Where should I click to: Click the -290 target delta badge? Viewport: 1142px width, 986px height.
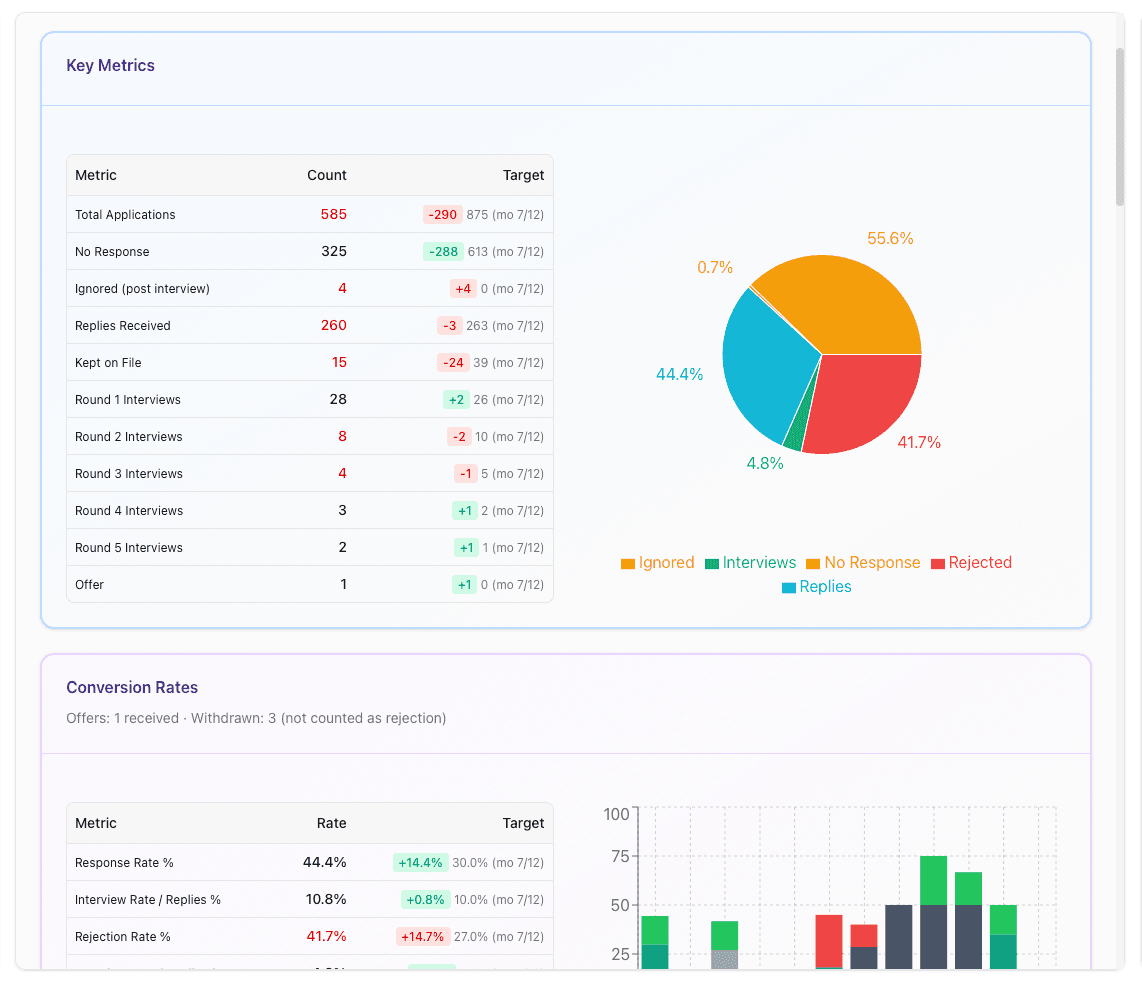444,214
